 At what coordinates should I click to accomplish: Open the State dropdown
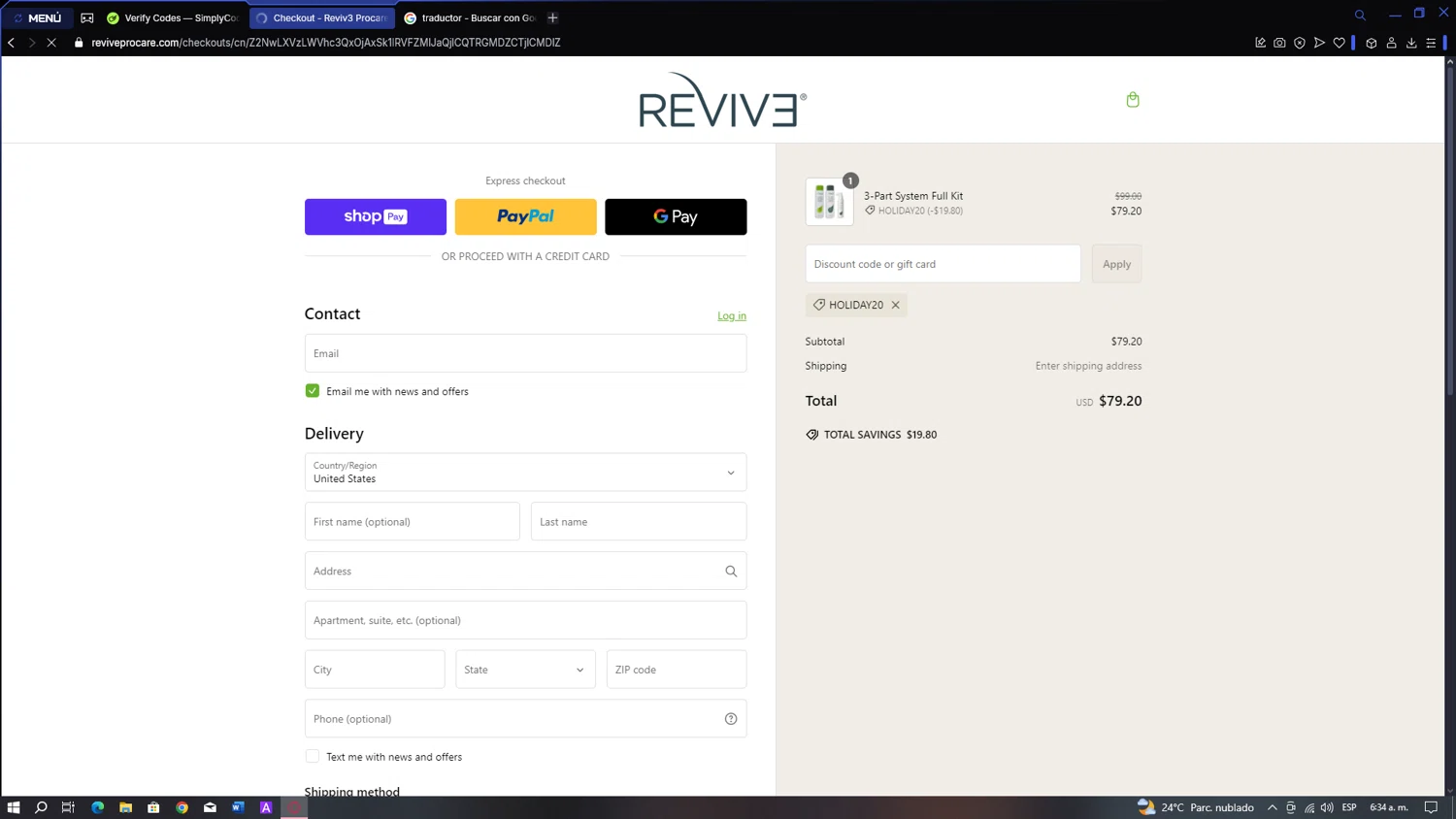[x=525, y=670]
